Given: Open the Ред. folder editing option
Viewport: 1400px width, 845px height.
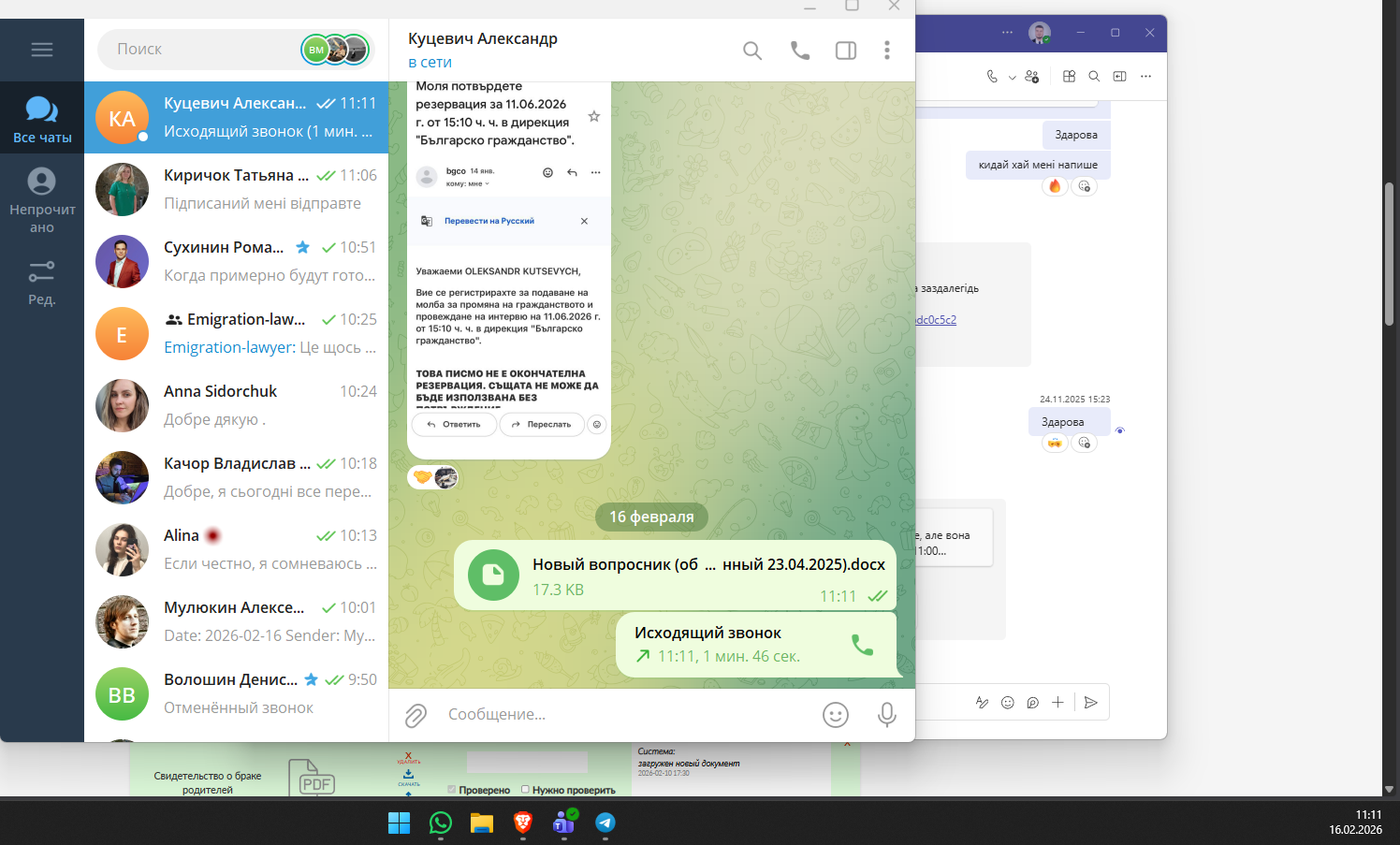Looking at the screenshot, I should [x=42, y=282].
